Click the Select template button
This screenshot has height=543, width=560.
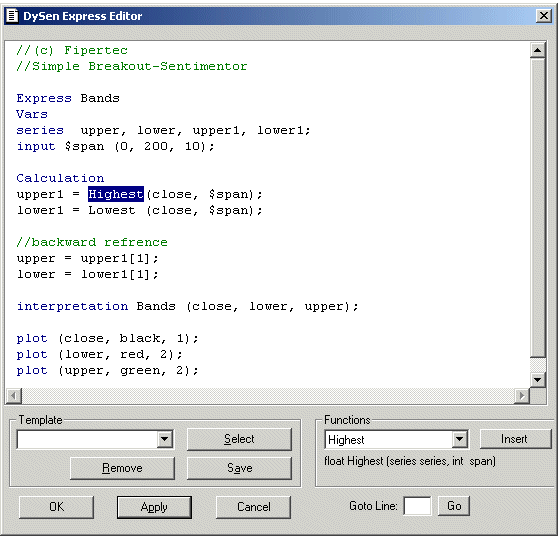pos(239,439)
